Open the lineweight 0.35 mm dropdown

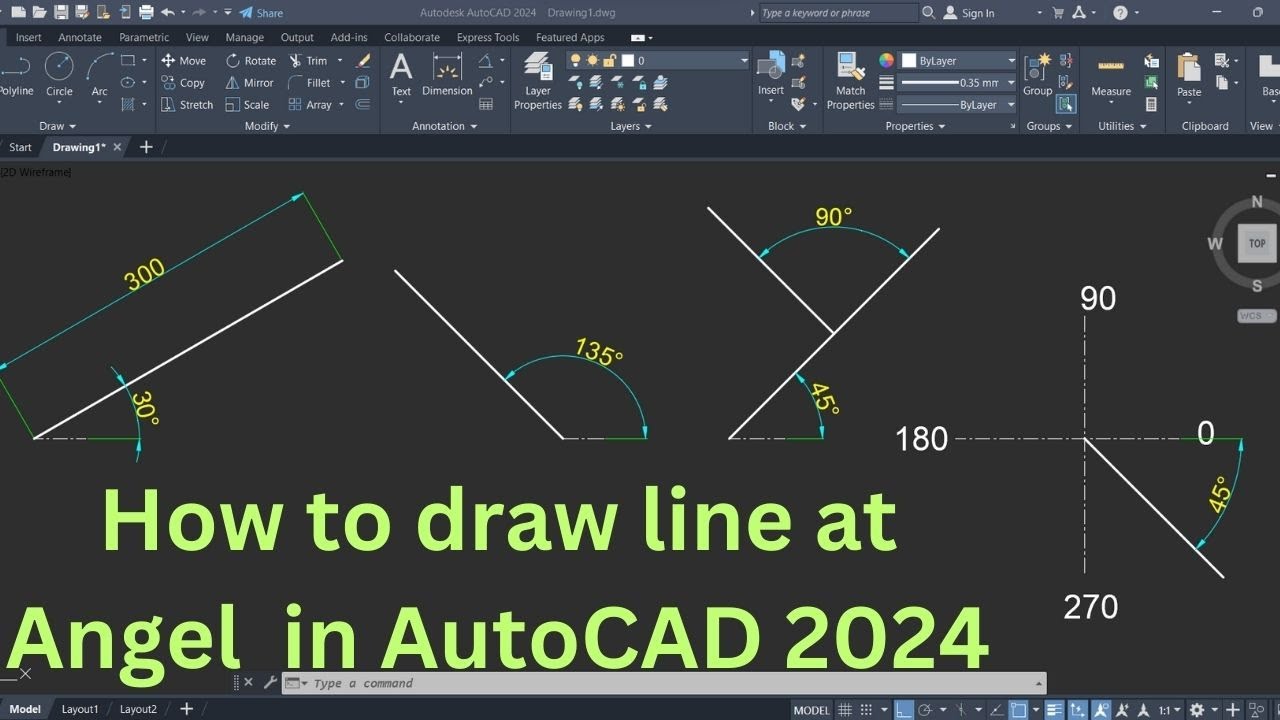click(x=1010, y=83)
